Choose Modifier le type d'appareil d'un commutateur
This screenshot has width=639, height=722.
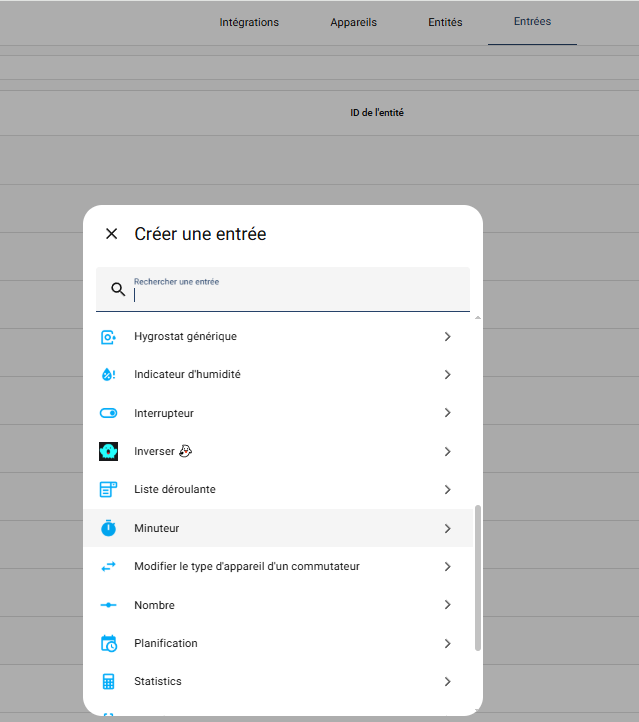246,566
